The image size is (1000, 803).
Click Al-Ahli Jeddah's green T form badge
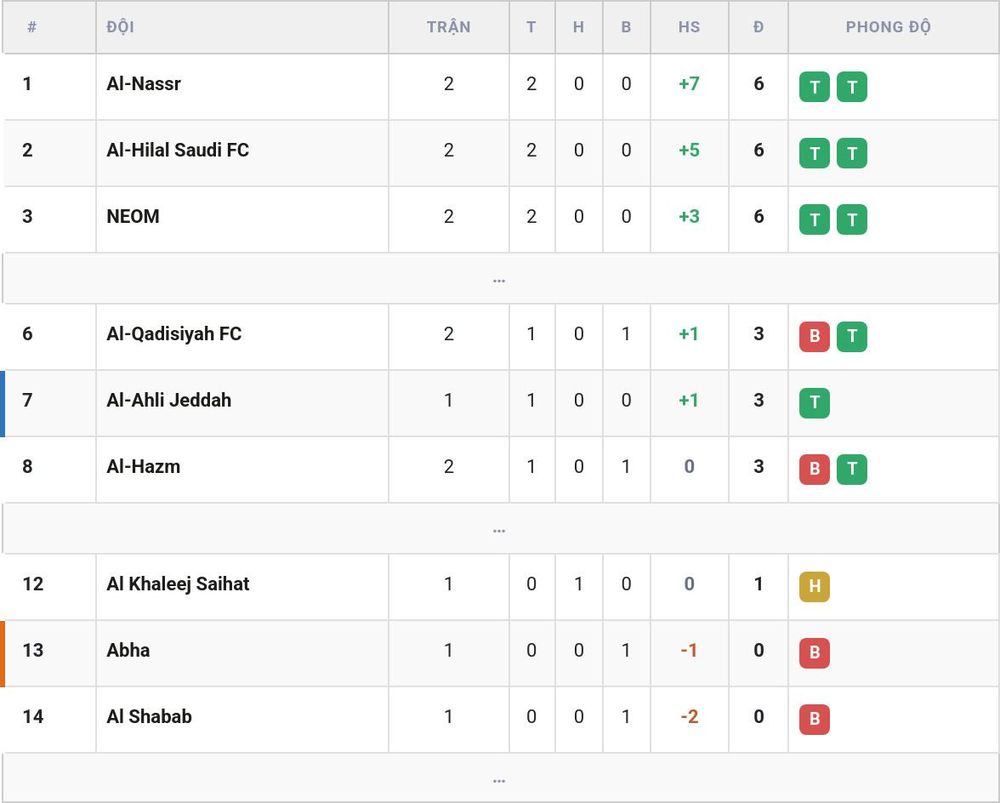(814, 403)
